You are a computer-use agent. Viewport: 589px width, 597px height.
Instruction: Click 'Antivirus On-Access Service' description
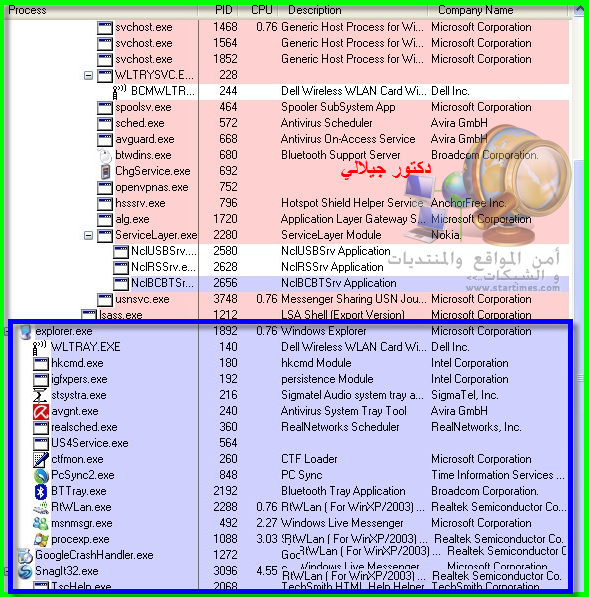point(348,139)
